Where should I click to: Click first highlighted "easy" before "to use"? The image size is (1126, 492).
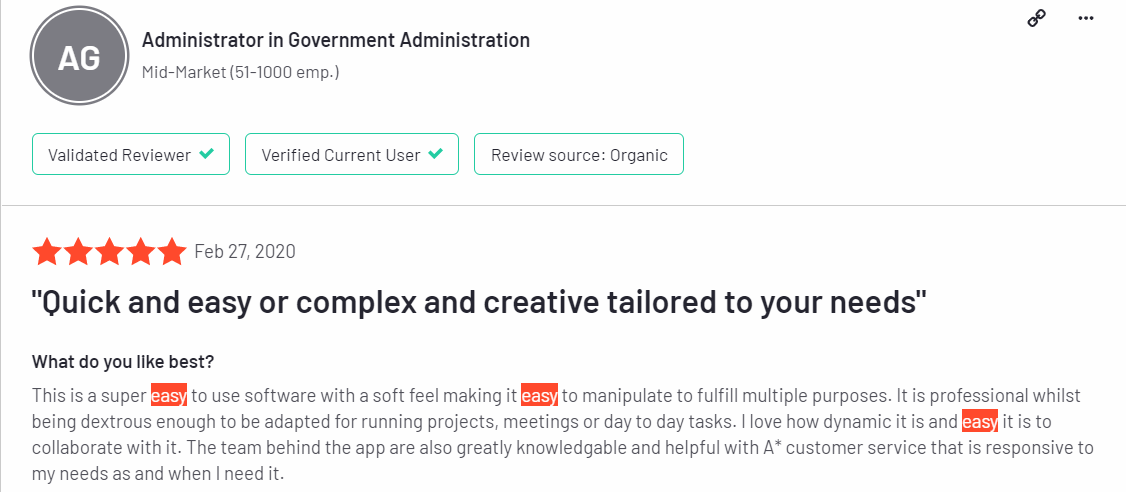coord(169,396)
